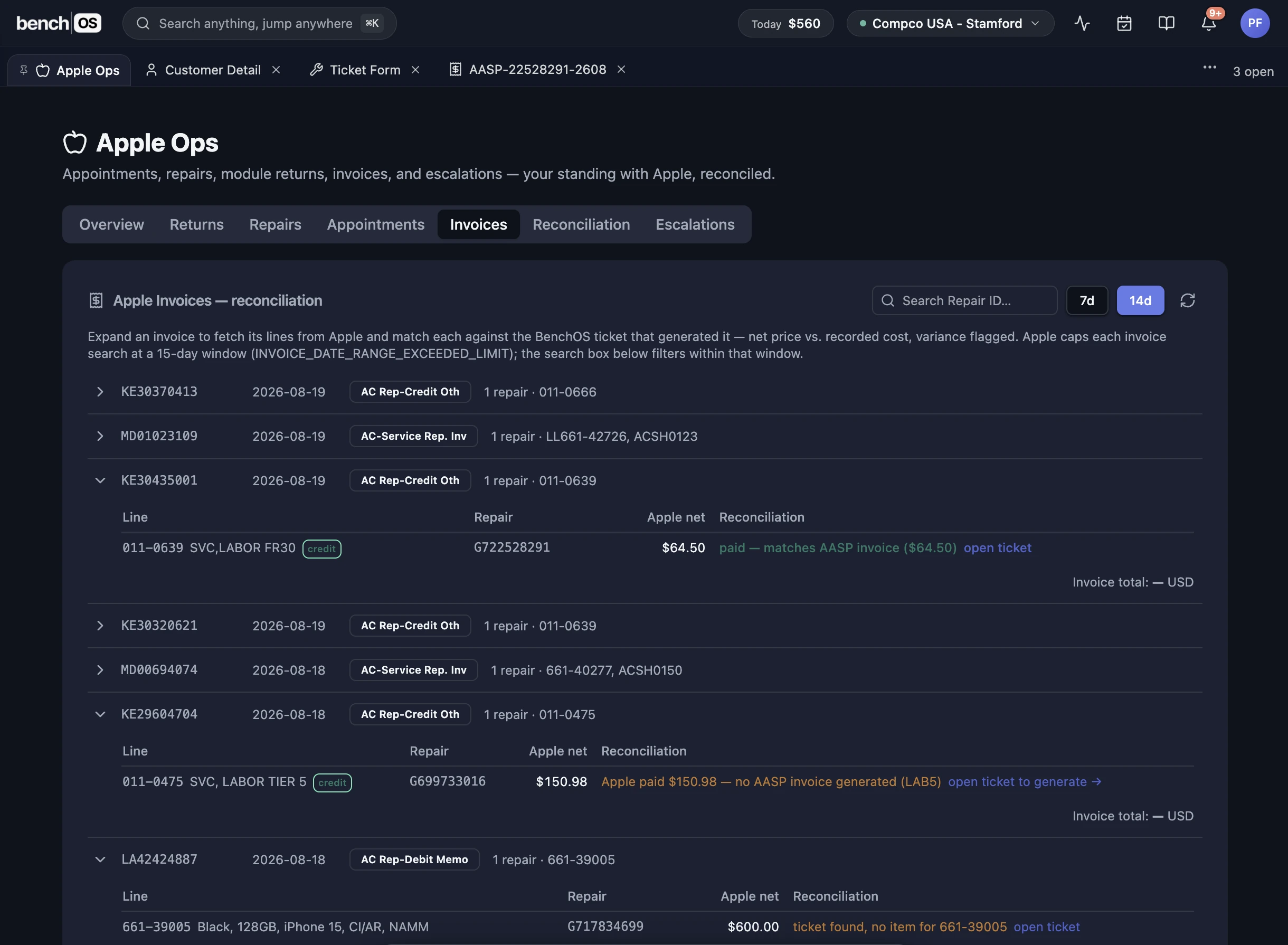
Task: Focus the global search anything box
Action: tap(260, 23)
